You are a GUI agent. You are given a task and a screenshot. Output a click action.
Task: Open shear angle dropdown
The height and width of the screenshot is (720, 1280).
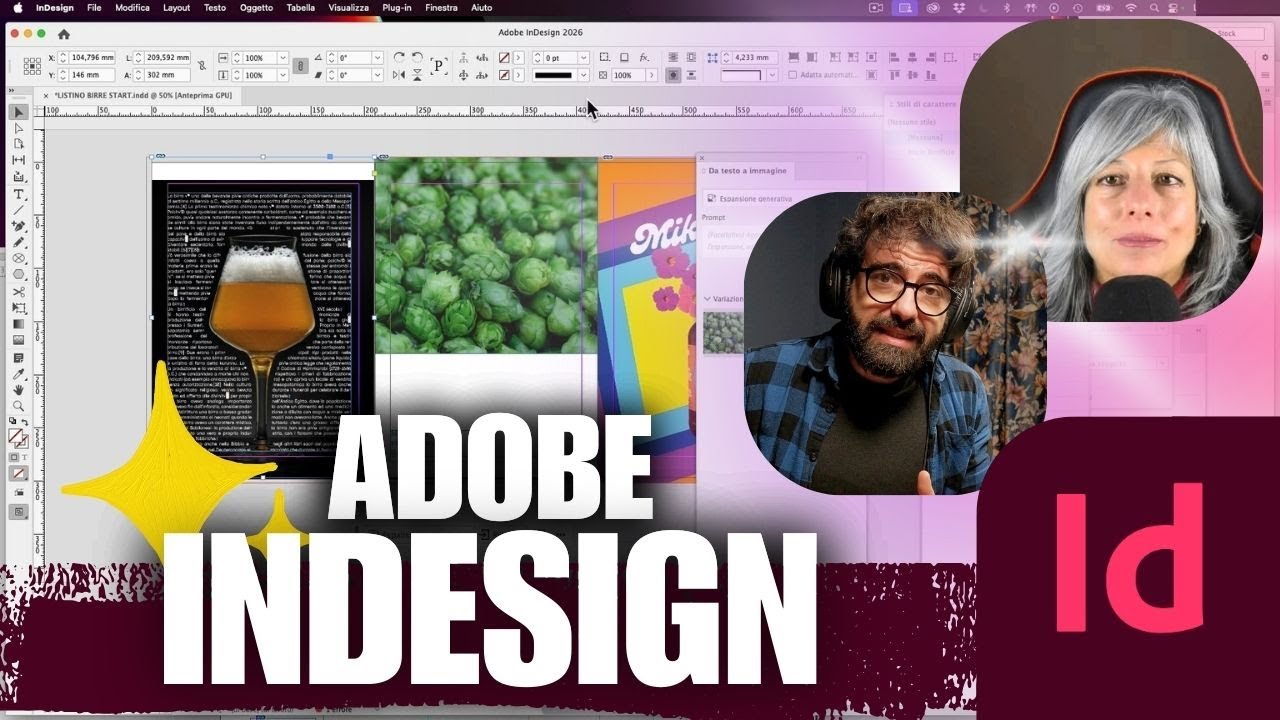click(377, 75)
